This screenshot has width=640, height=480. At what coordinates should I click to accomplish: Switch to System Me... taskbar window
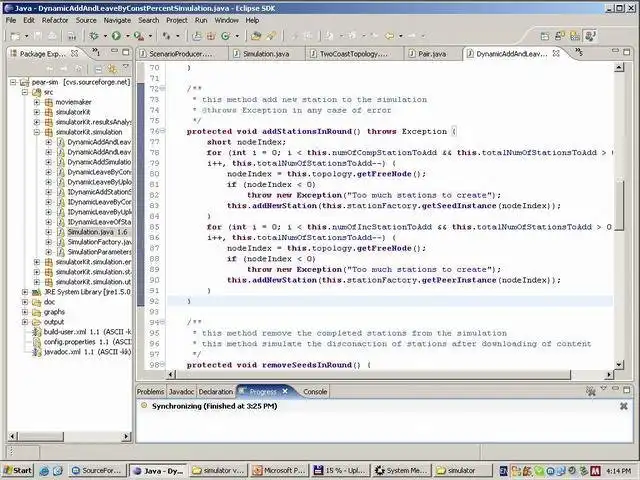(x=401, y=471)
